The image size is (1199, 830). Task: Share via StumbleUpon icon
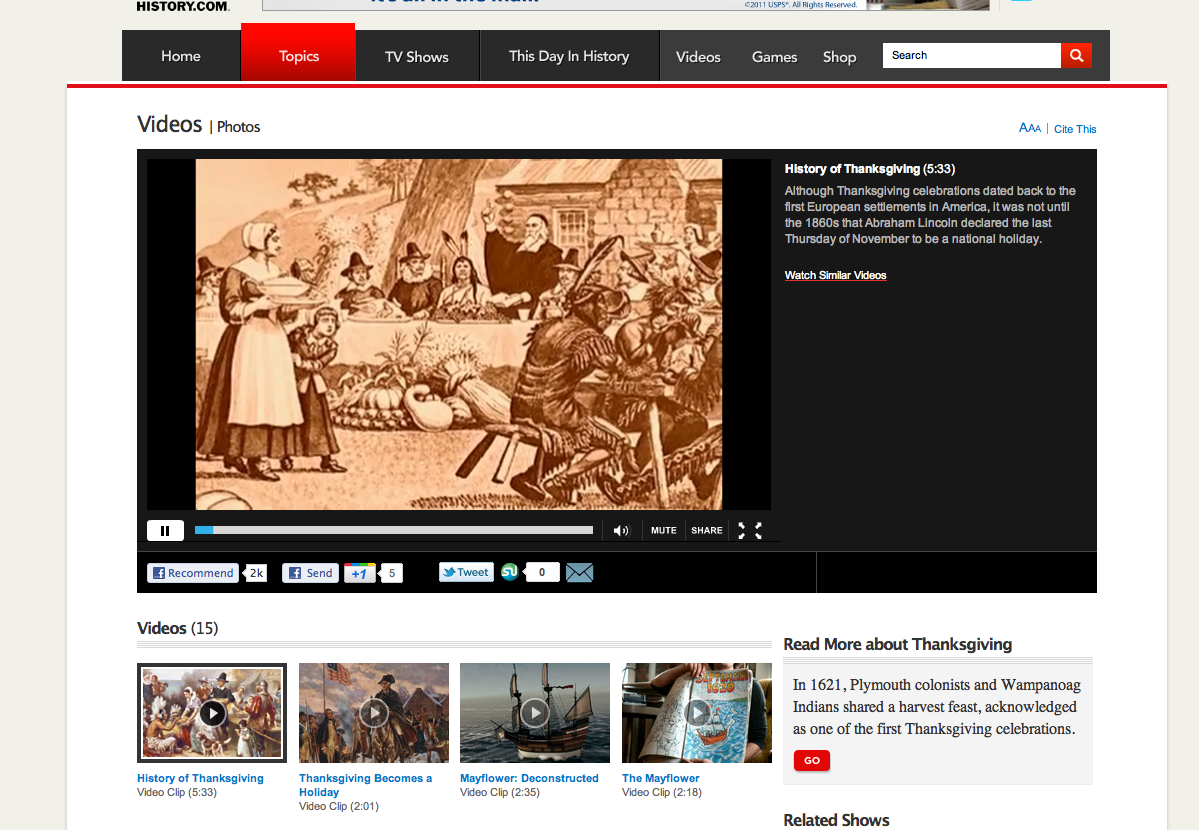[x=509, y=572]
